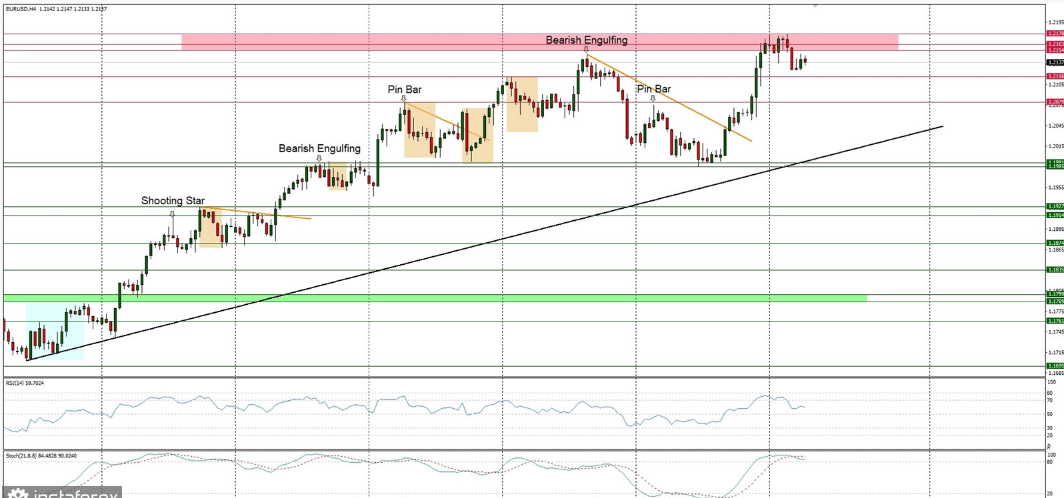The width and height of the screenshot is (1064, 498).
Task: Select the bright green support zone band
Action: click(400, 298)
